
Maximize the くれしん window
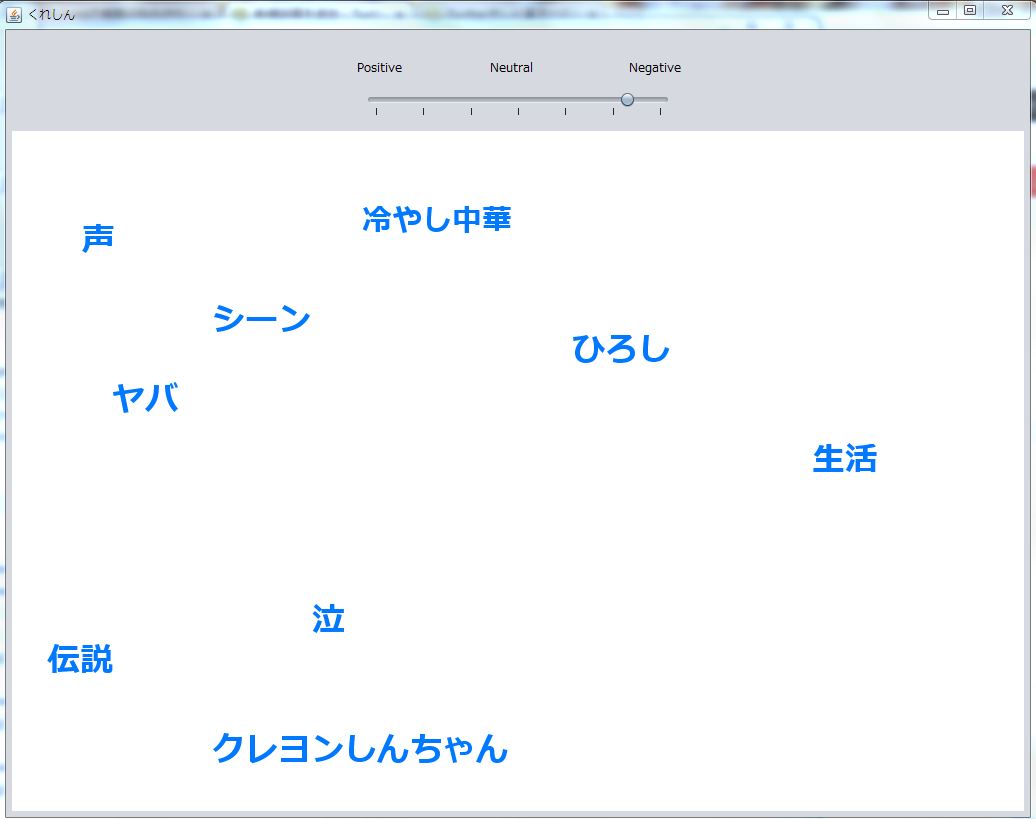pos(970,11)
